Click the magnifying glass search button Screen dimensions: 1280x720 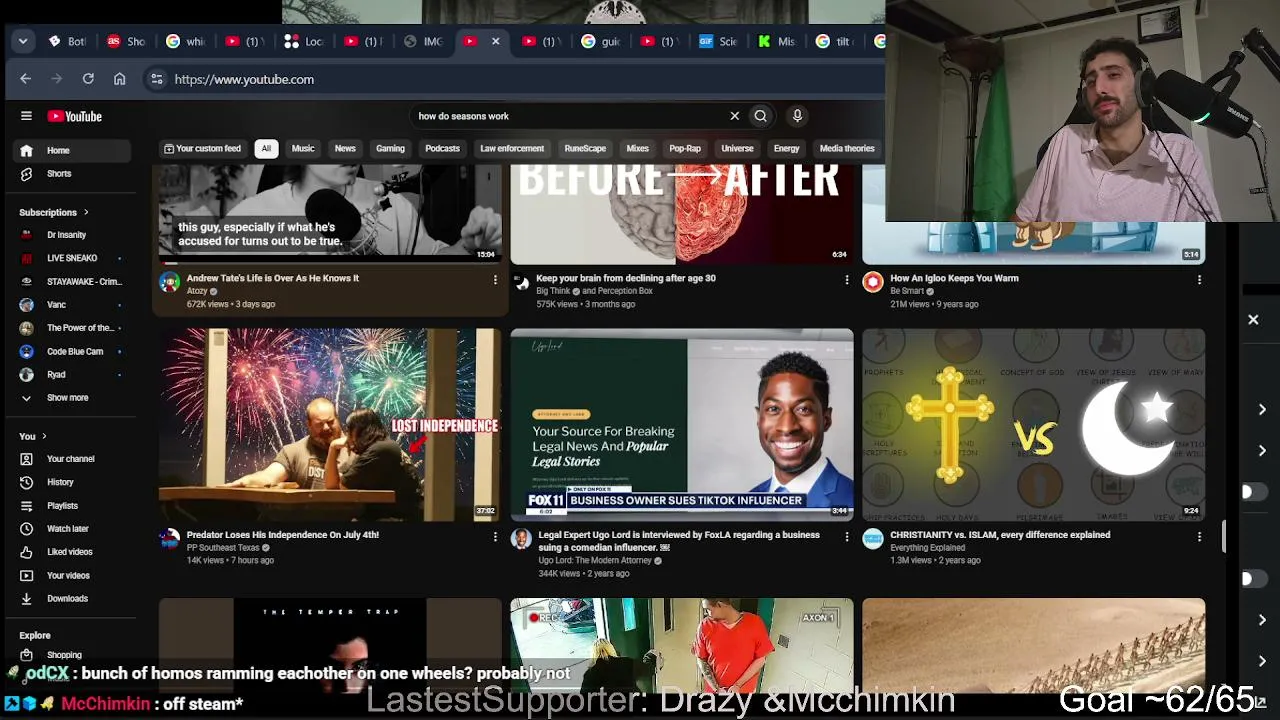[x=761, y=116]
